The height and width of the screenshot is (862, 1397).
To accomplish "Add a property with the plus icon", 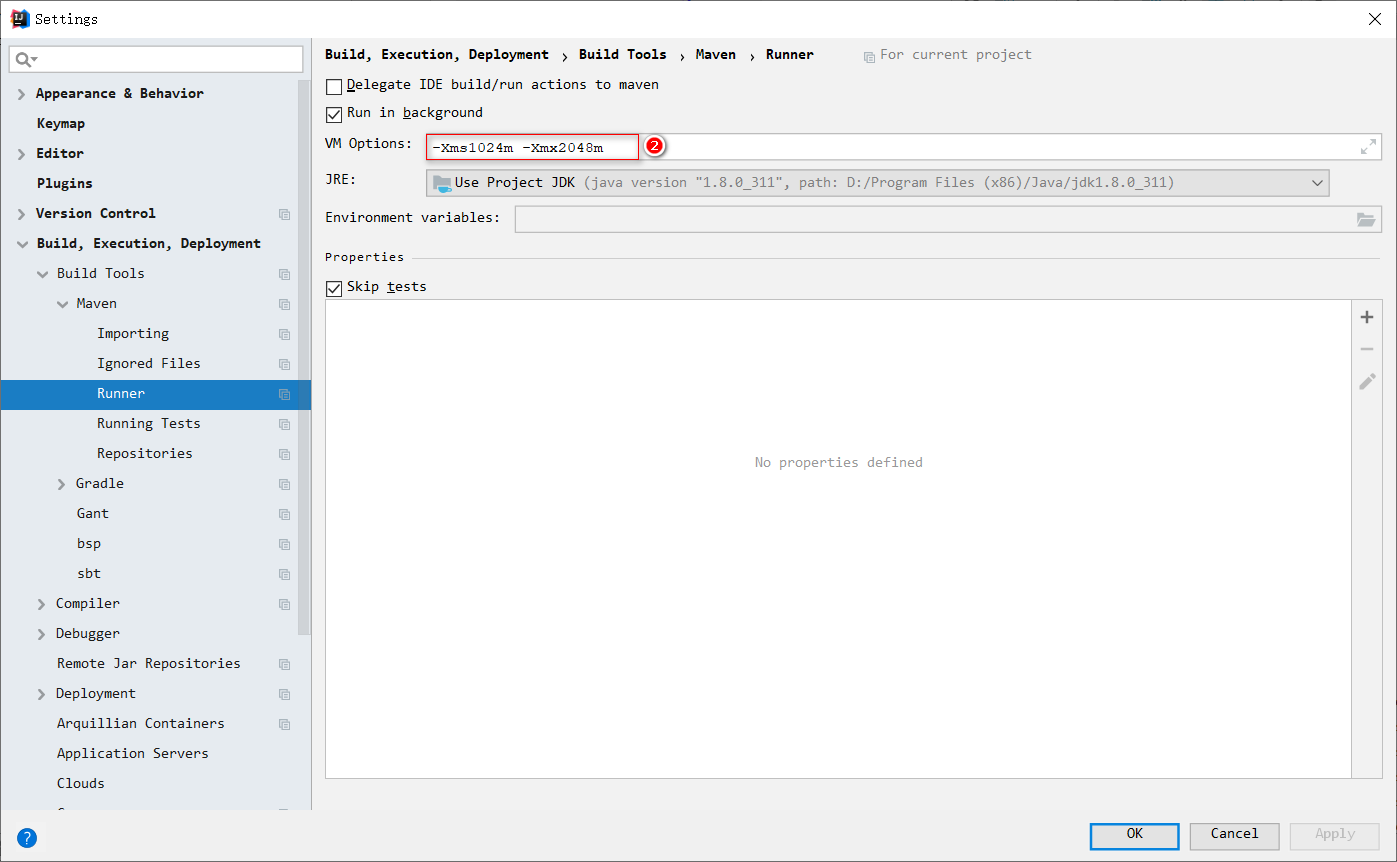I will click(1367, 318).
